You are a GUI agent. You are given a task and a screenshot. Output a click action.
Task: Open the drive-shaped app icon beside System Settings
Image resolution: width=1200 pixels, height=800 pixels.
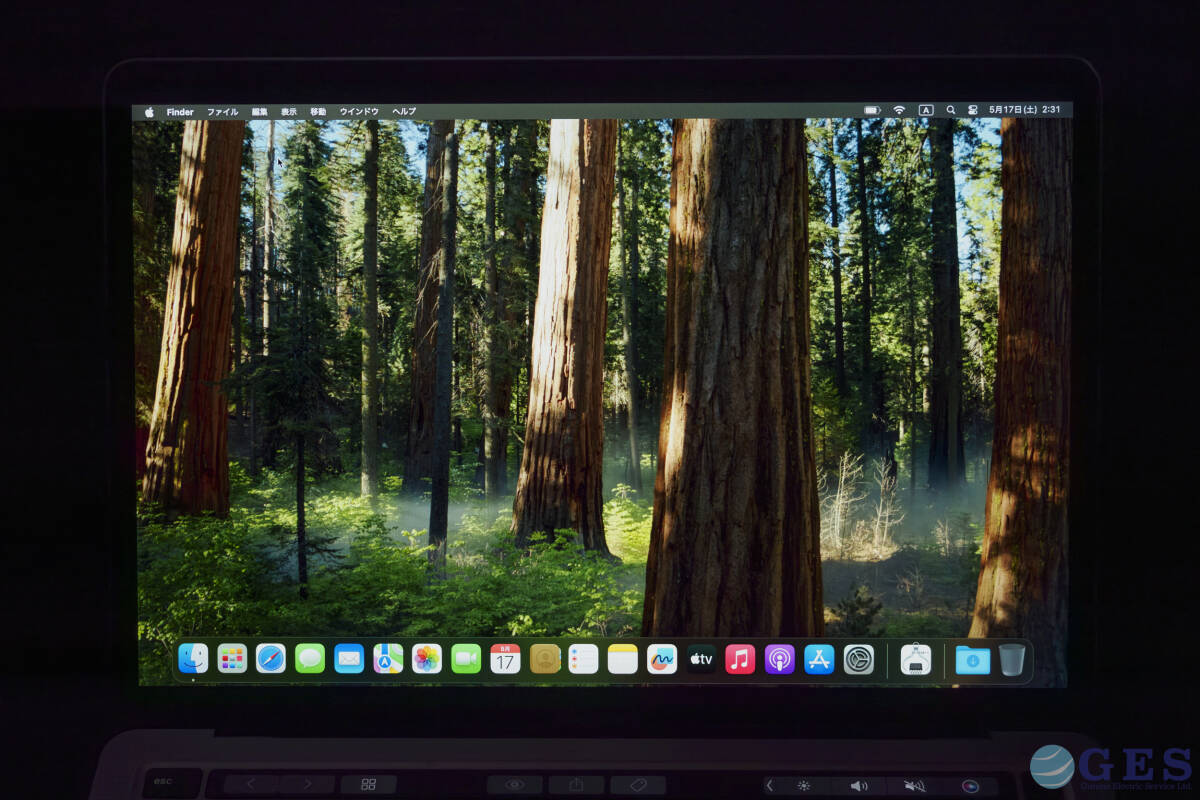[916, 658]
